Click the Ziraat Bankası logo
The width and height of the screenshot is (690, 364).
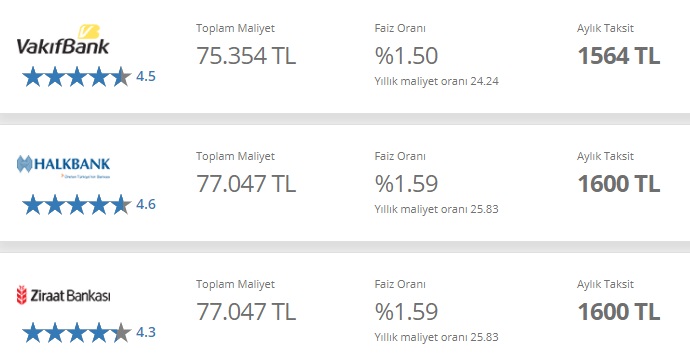[x=63, y=295]
